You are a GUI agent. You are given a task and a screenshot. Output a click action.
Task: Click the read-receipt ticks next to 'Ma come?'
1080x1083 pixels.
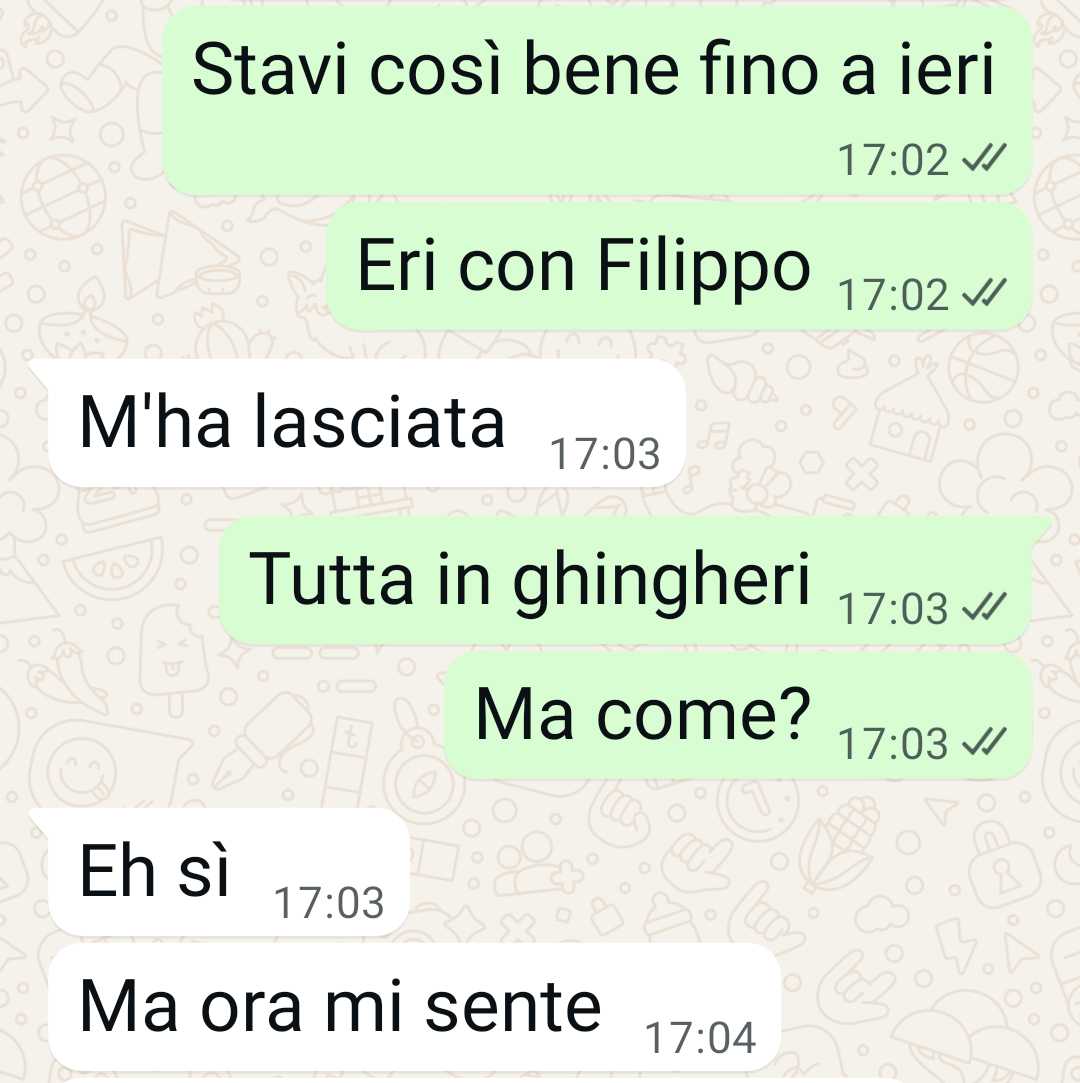click(x=985, y=742)
